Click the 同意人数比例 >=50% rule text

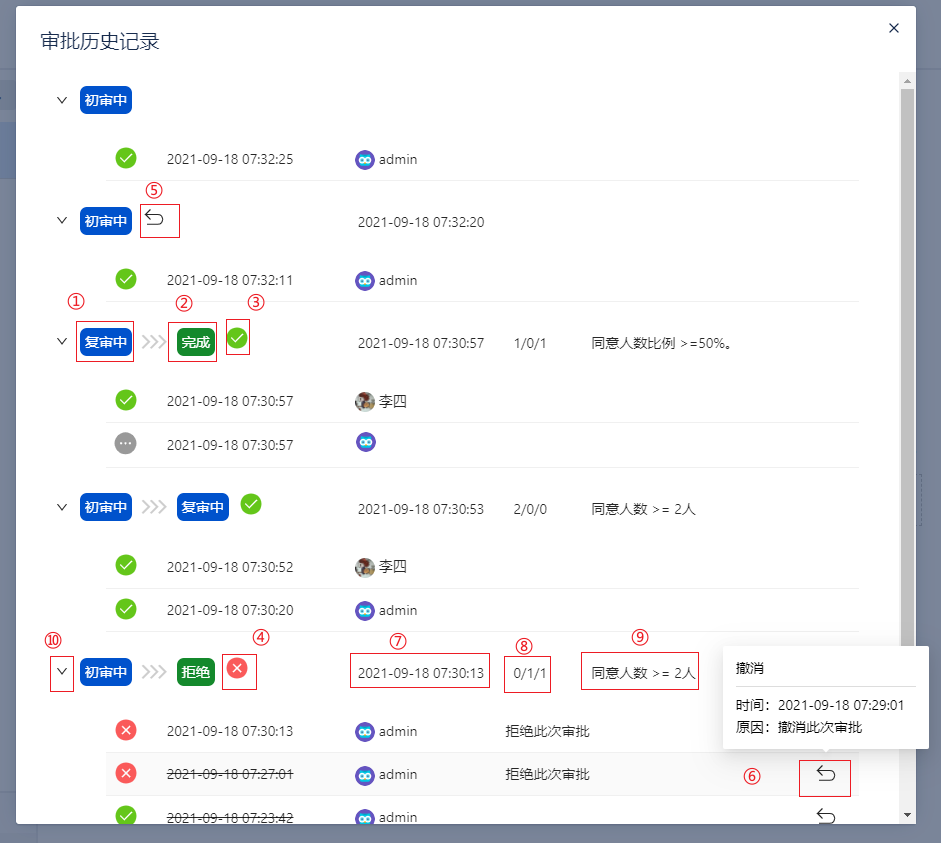pyautogui.click(x=662, y=343)
